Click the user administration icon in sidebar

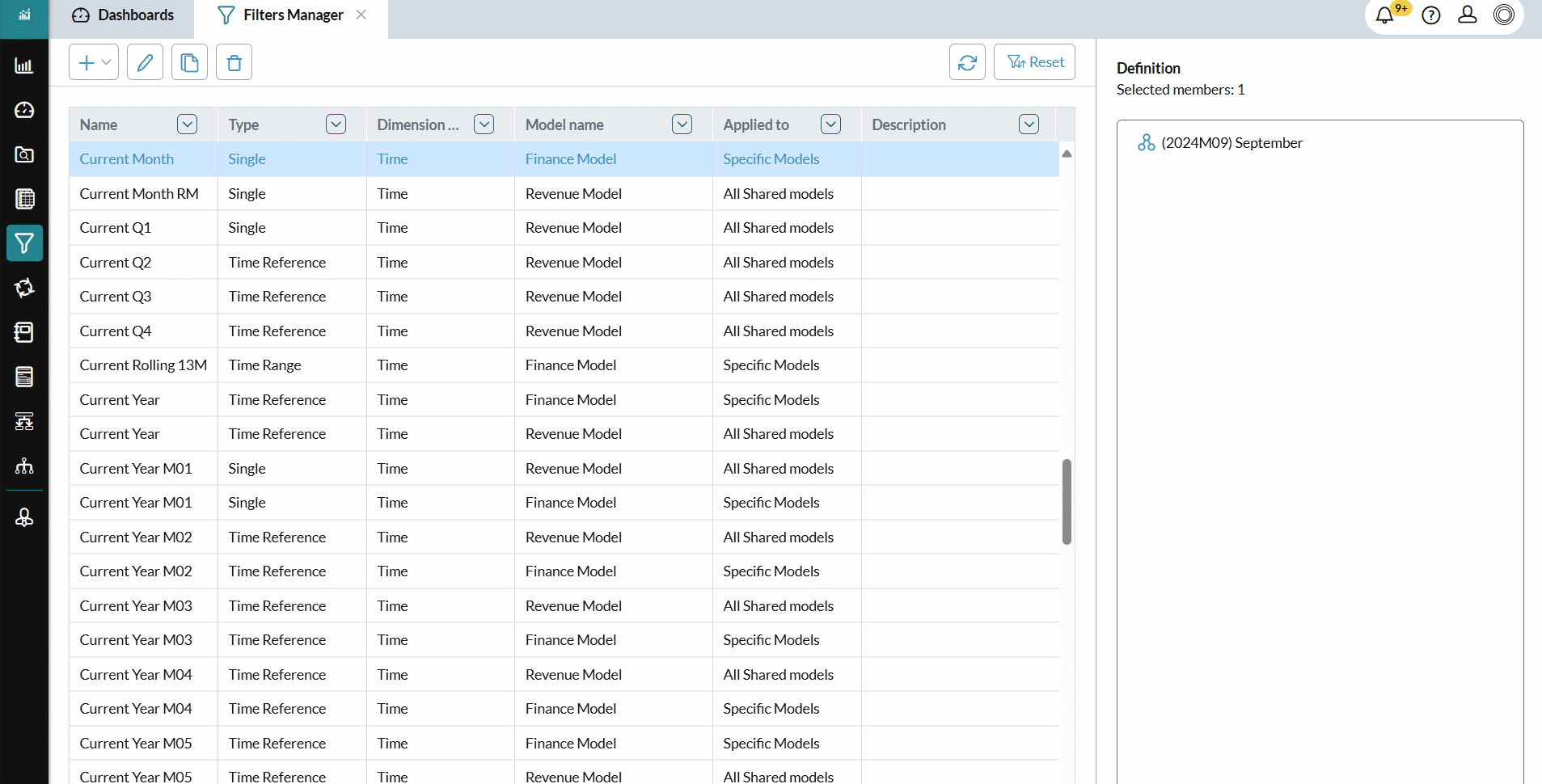(x=24, y=518)
